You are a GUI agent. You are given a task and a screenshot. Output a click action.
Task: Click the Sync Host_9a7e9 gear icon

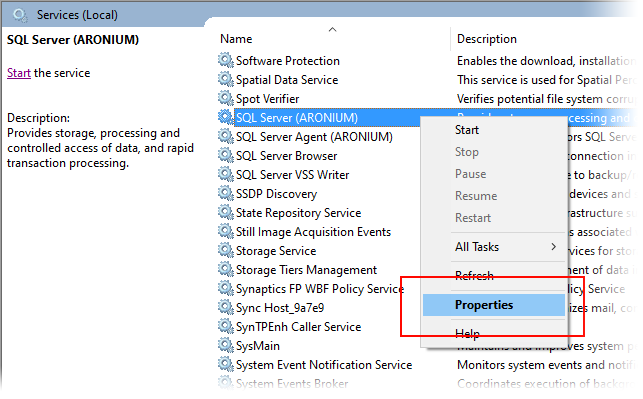pos(226,307)
